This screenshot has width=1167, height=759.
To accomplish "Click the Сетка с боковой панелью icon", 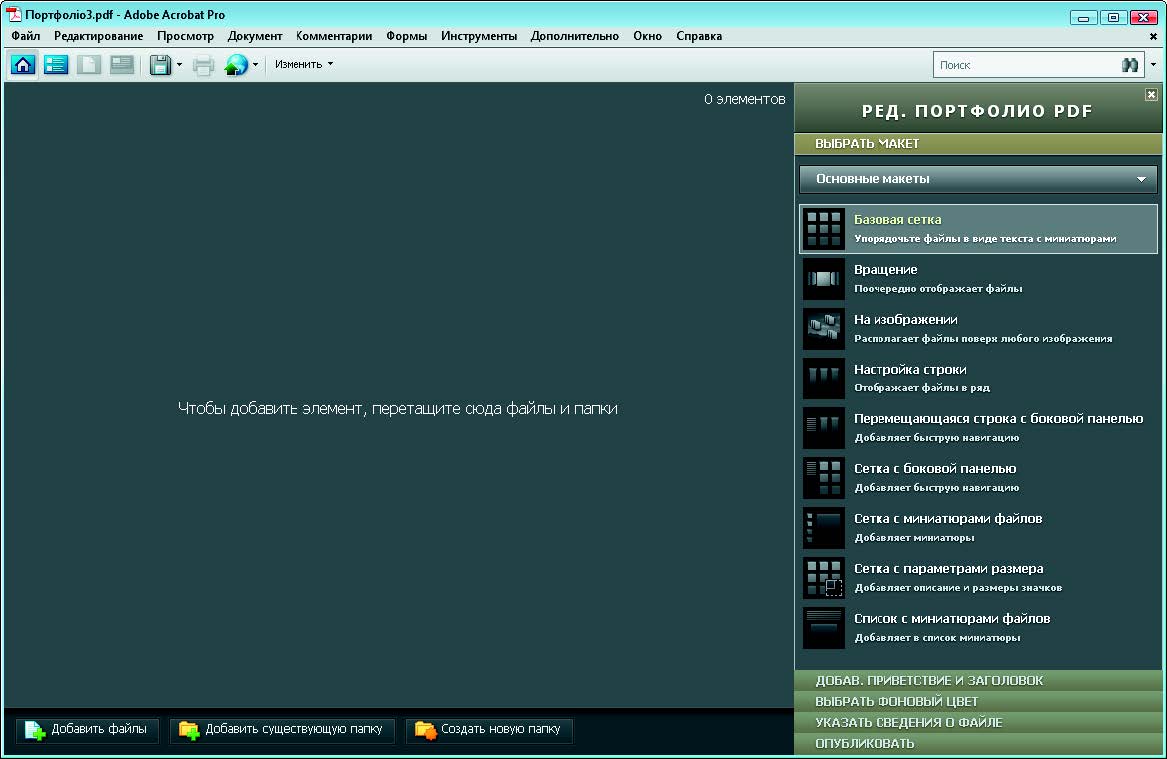I will tap(823, 478).
